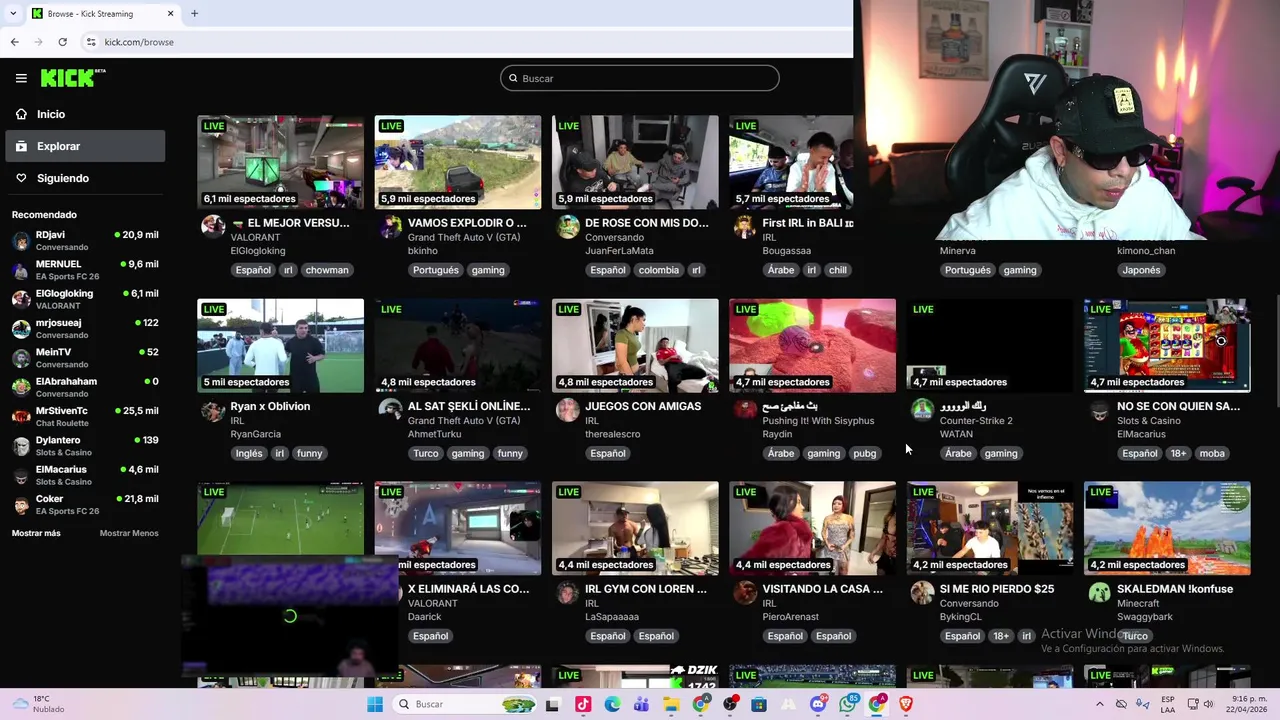Viewport: 1280px width, 720px height.
Task: Expand list with Mostrar más
Action: pos(36,533)
